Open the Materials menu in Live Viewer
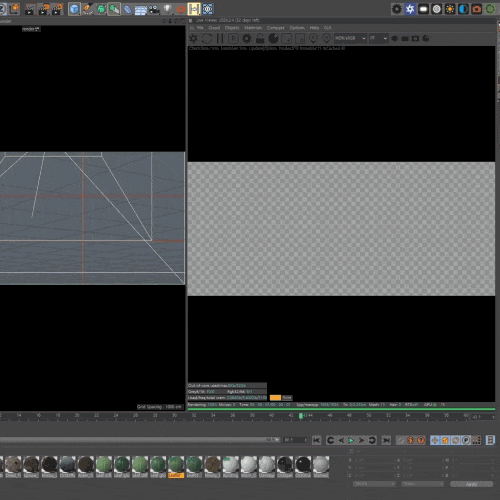Screen dimensions: 500x500 coord(253,28)
